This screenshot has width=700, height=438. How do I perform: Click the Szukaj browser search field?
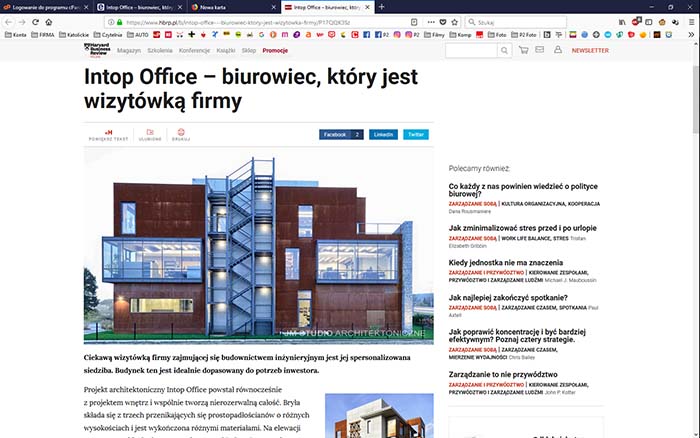coord(516,22)
